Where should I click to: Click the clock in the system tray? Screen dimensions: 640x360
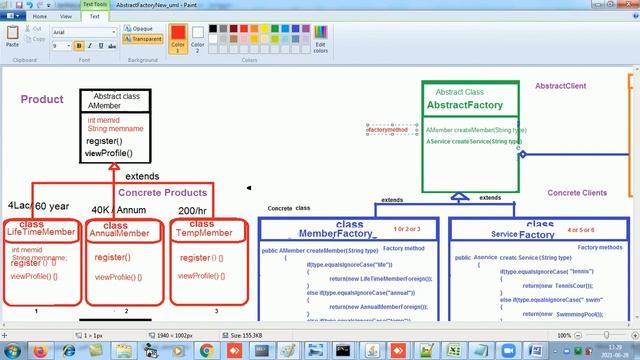click(x=616, y=351)
